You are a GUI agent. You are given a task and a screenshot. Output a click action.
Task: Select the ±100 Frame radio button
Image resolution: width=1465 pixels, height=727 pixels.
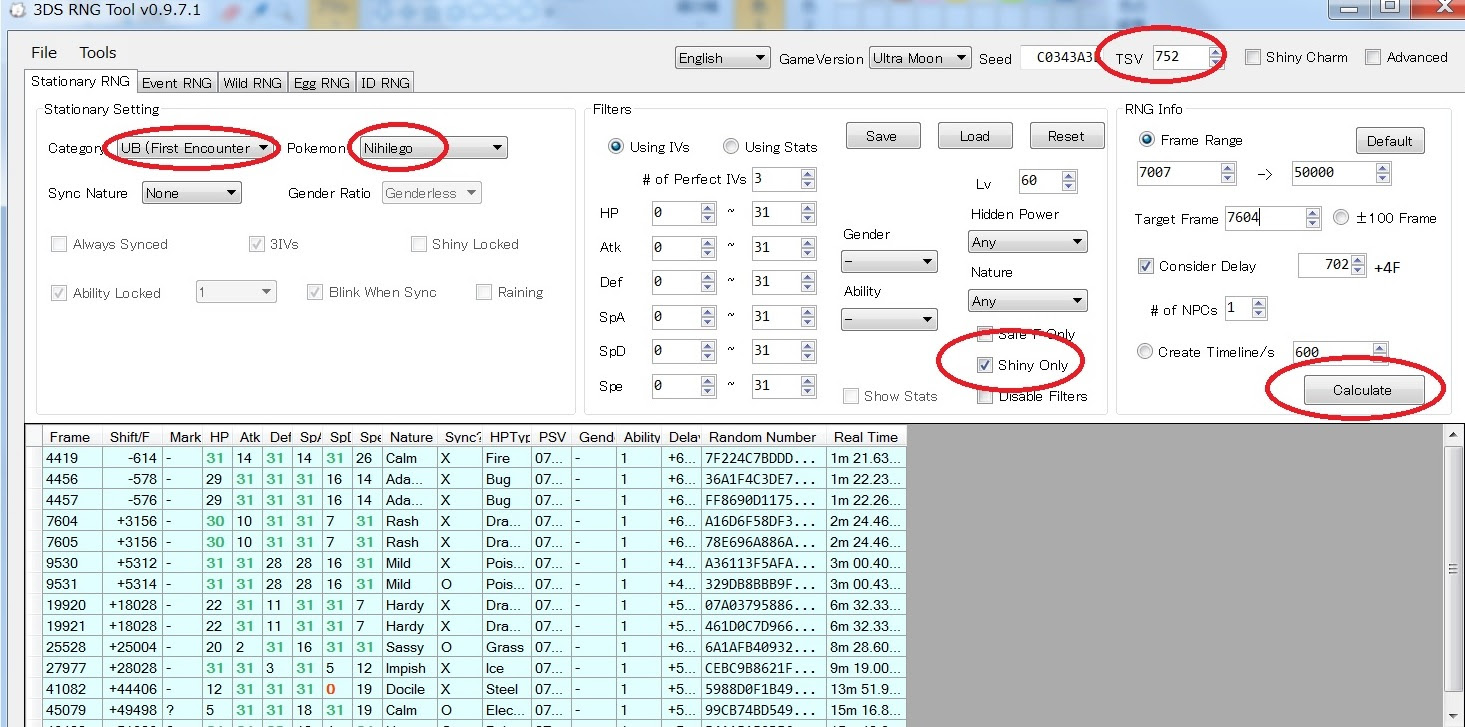1341,217
